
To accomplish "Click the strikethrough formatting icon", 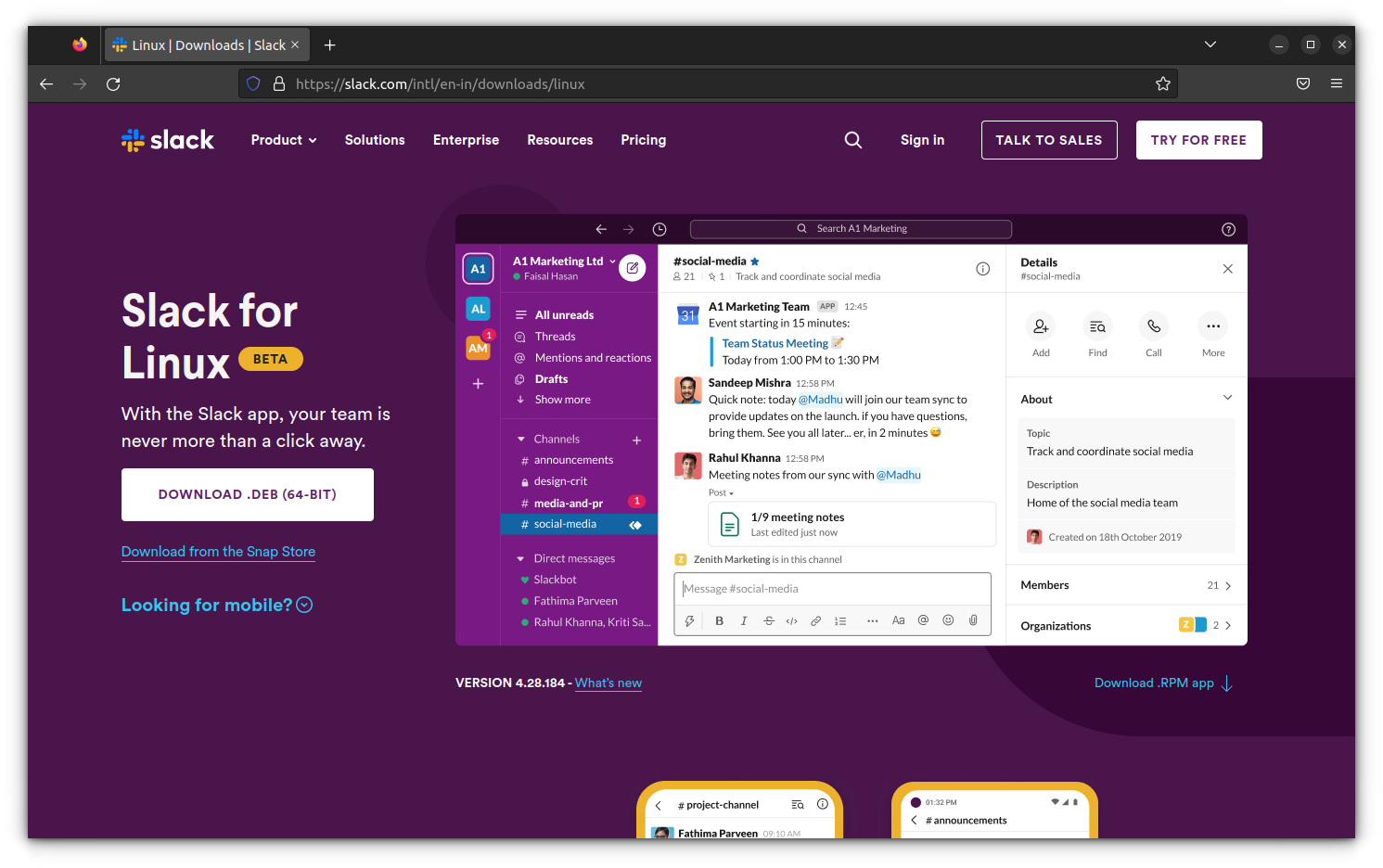I will coord(769,621).
